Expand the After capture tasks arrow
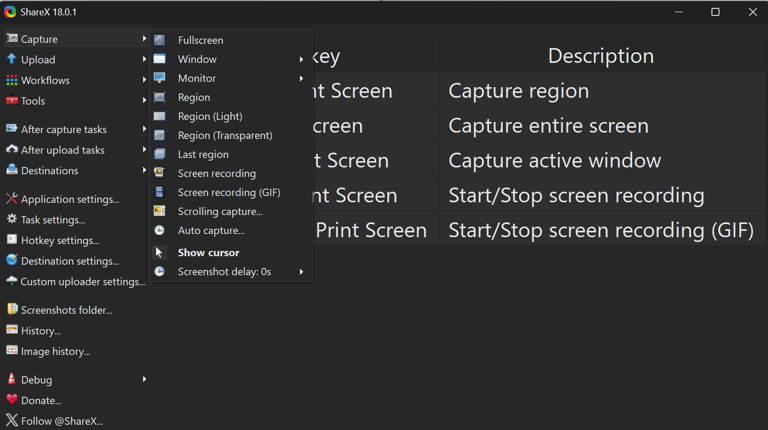 (x=144, y=129)
